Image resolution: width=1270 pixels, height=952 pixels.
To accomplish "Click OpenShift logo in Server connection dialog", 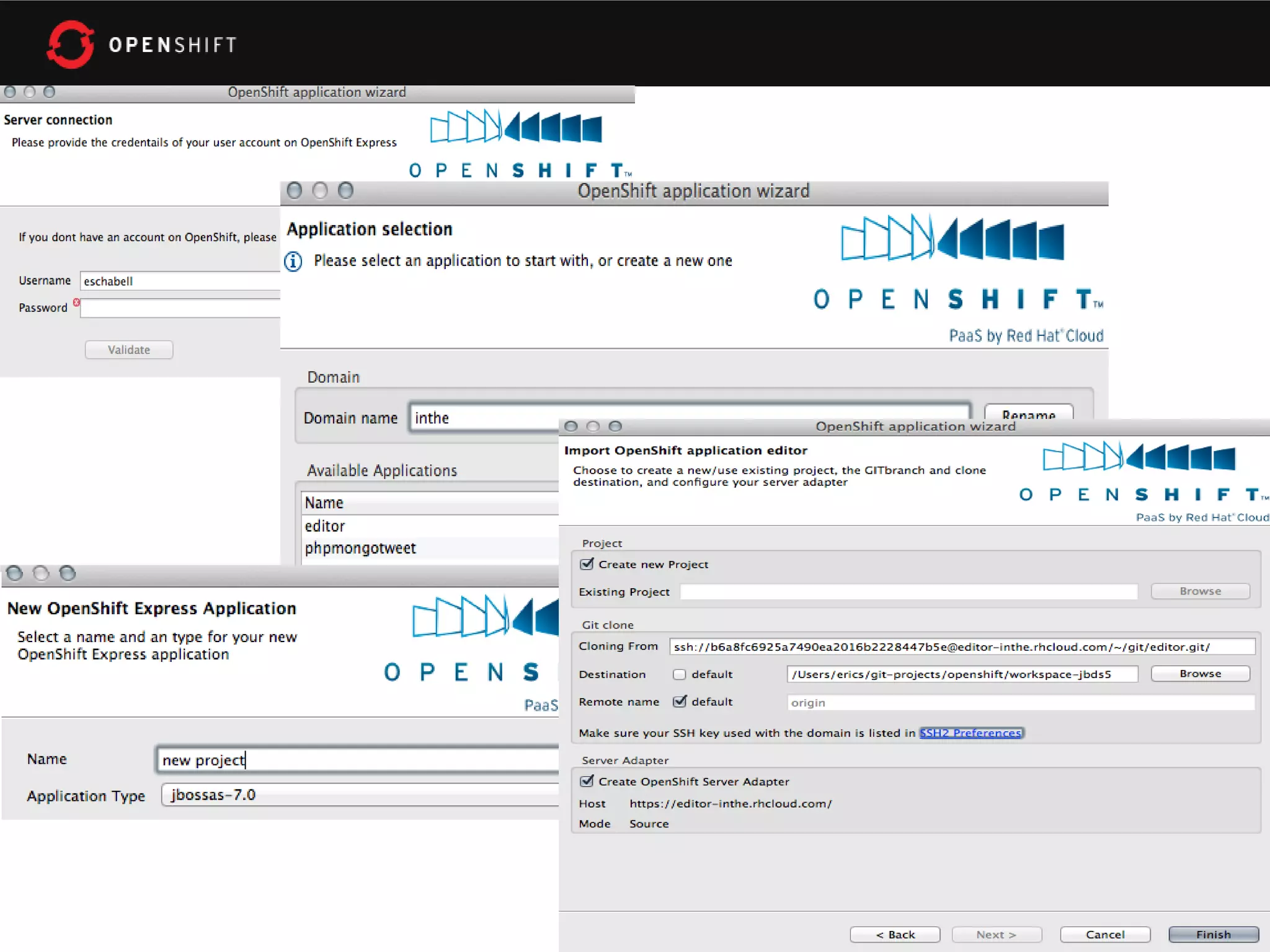I will click(x=516, y=127).
